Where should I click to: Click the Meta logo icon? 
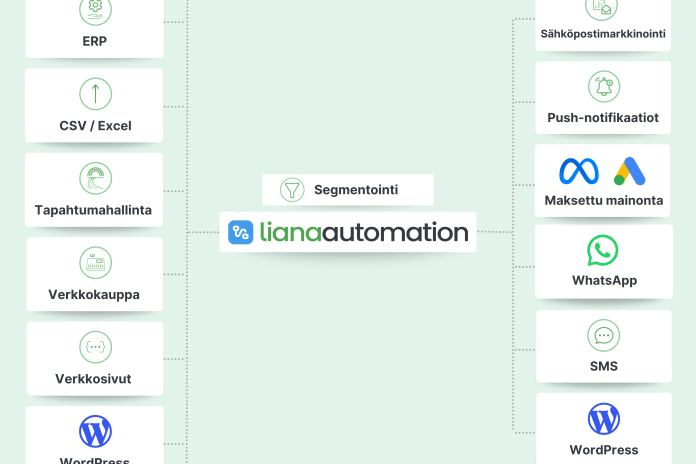point(579,171)
